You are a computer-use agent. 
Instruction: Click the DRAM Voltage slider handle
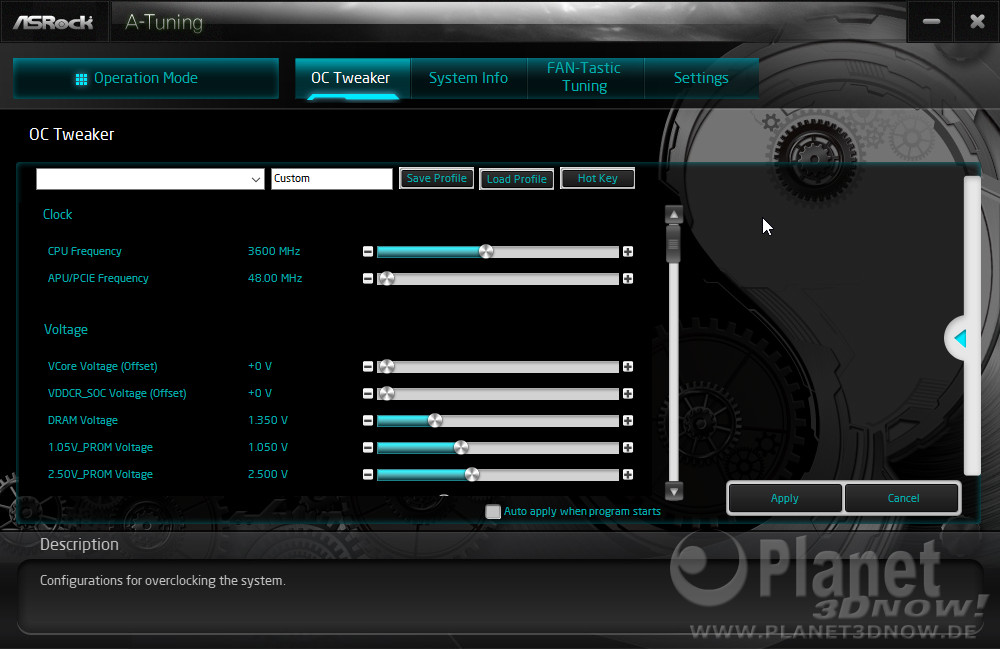[435, 421]
